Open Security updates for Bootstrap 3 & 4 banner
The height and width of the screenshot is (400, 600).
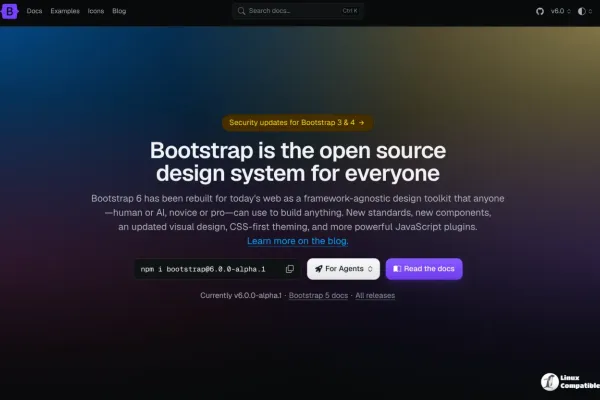(297, 123)
